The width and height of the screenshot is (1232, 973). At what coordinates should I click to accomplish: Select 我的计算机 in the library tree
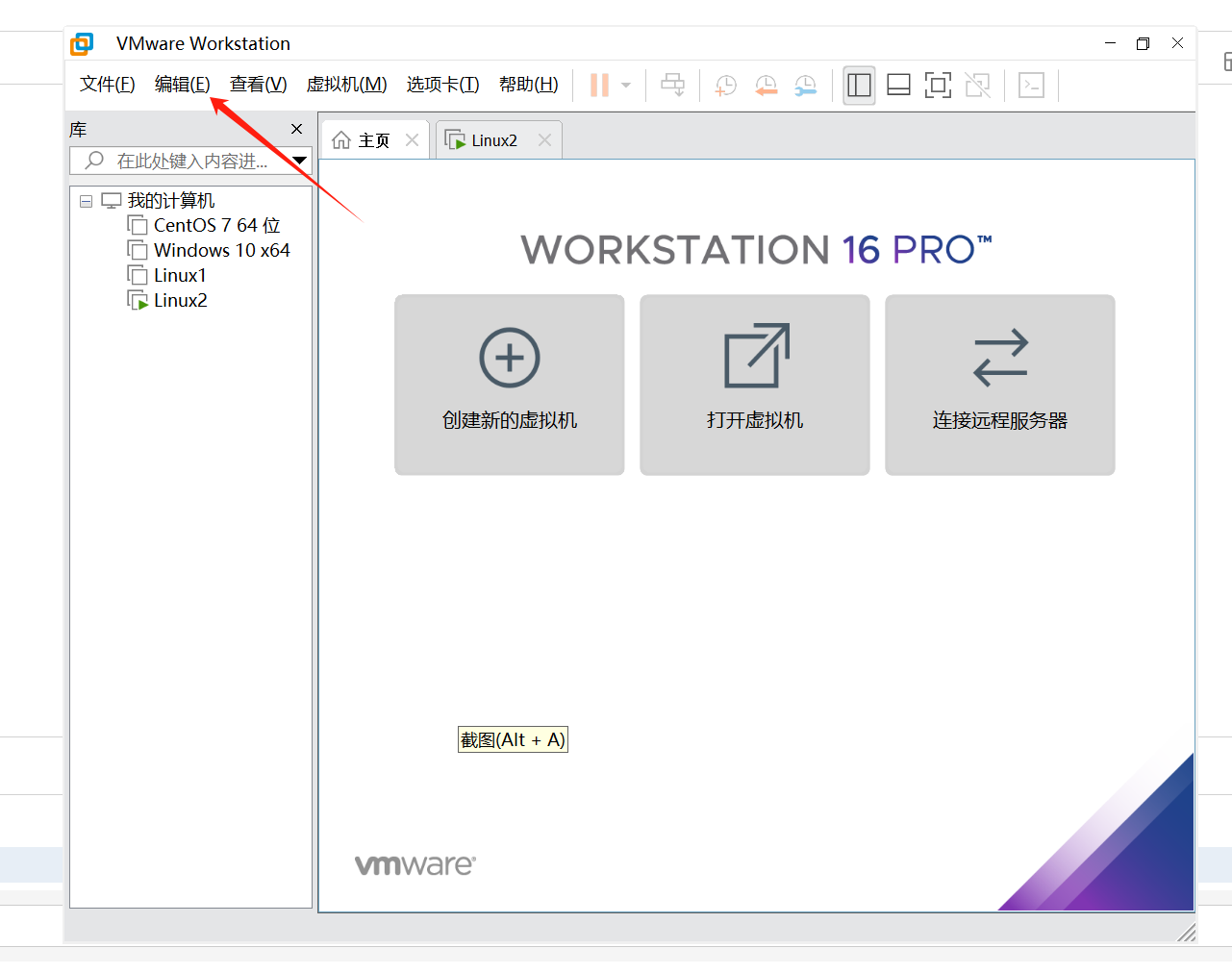coord(171,200)
